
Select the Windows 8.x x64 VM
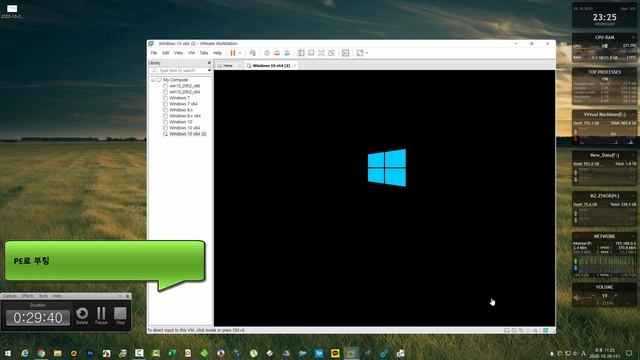(x=185, y=116)
